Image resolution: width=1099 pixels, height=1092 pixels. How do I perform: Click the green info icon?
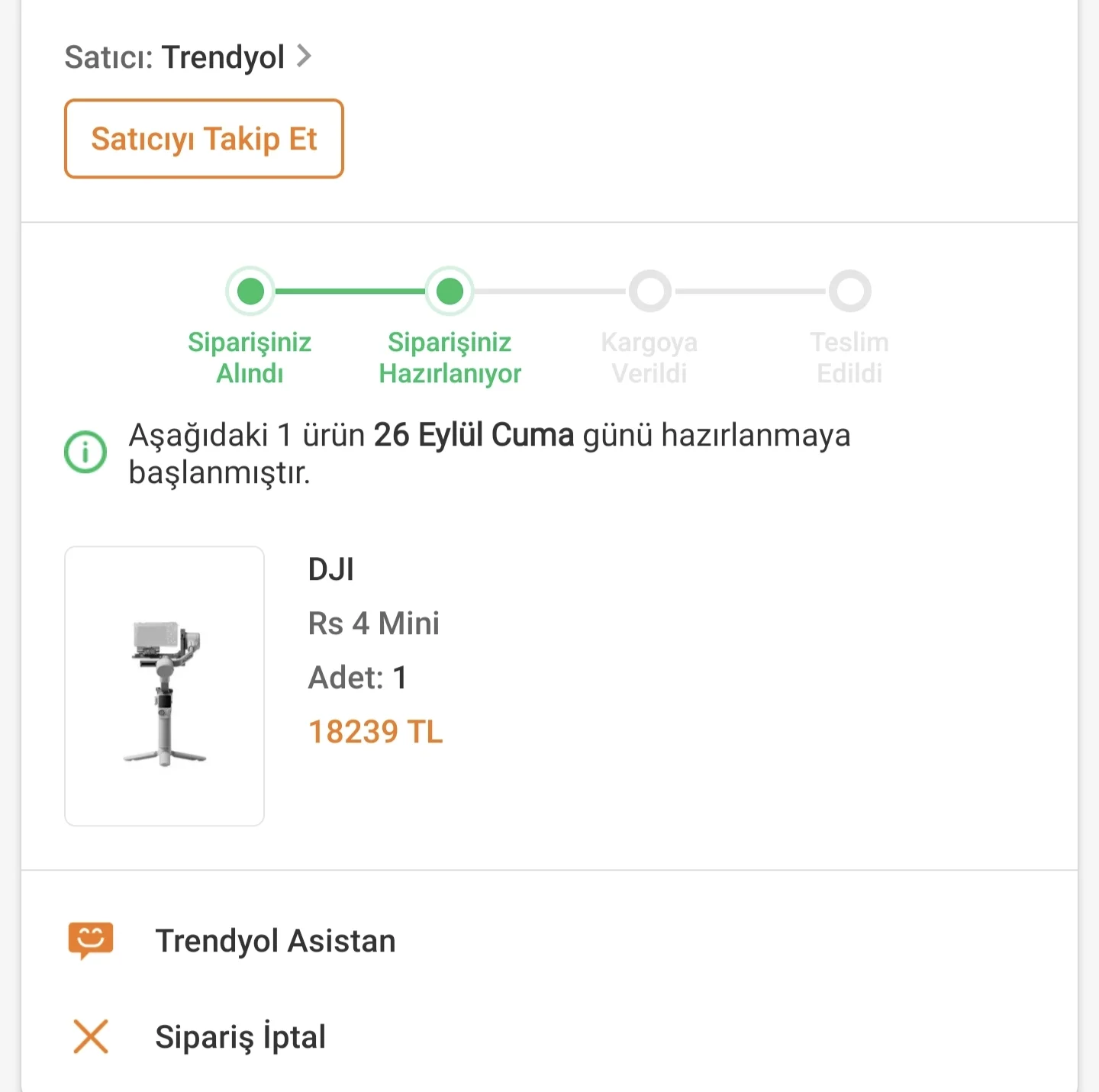[x=85, y=453]
